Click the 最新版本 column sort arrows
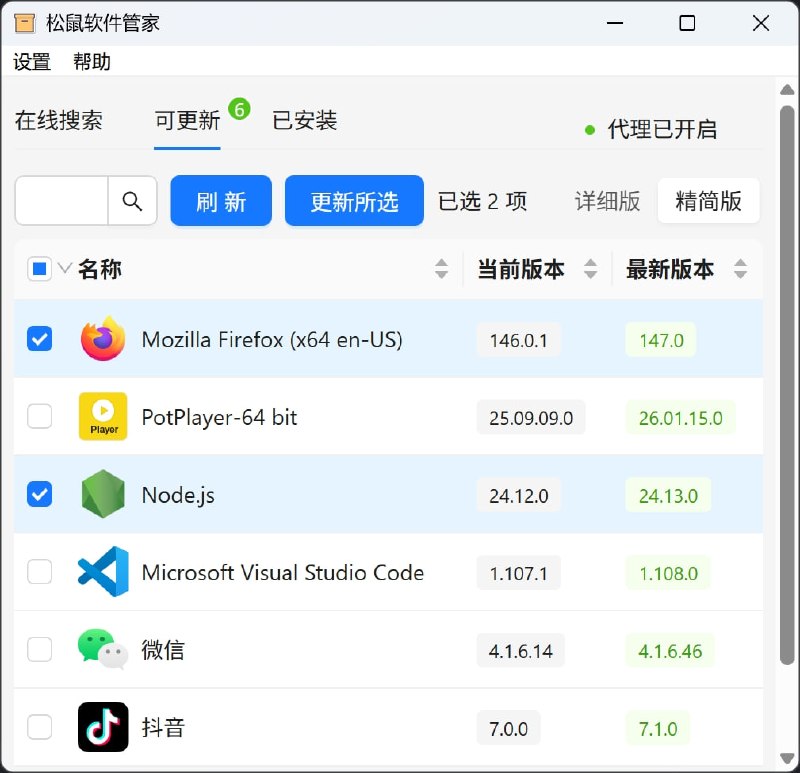800x773 pixels. 740,268
